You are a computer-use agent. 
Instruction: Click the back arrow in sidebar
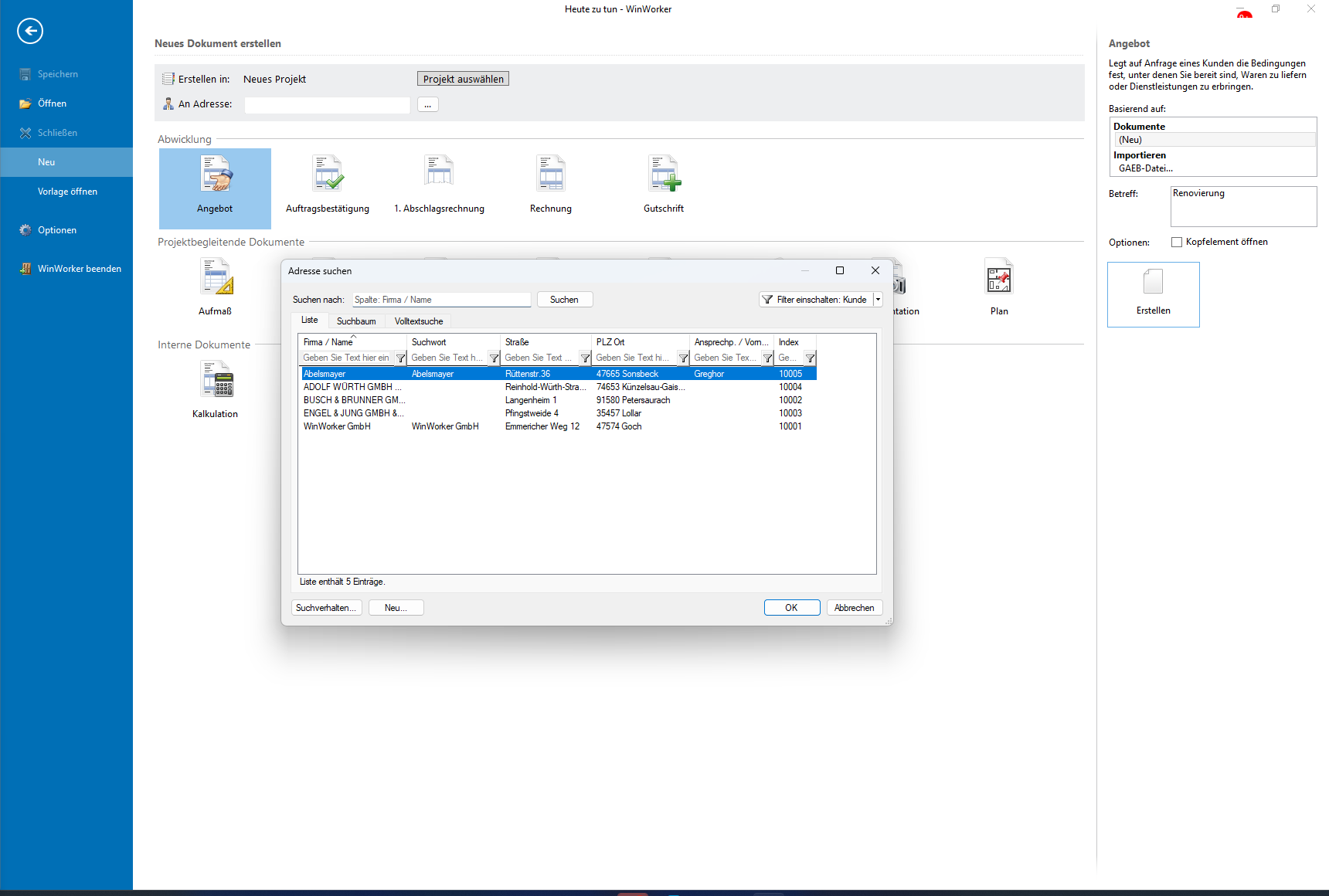[30, 31]
